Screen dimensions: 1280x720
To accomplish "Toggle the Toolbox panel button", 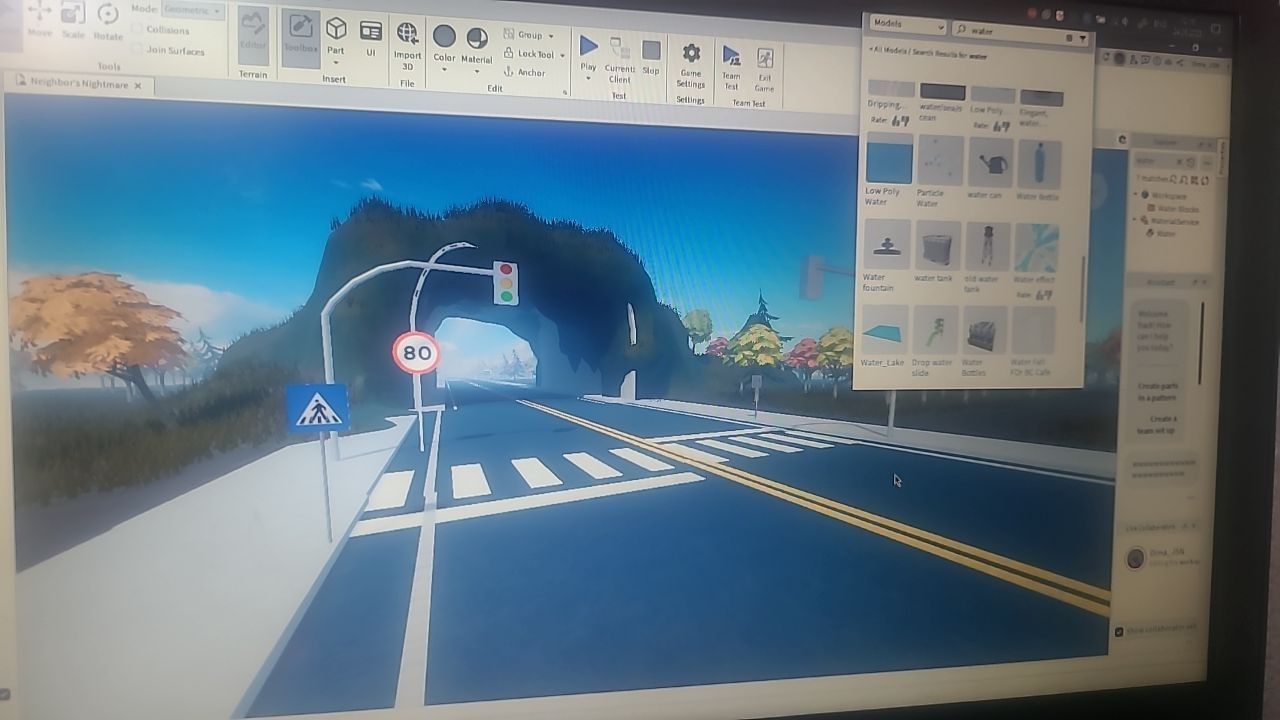I will [300, 37].
